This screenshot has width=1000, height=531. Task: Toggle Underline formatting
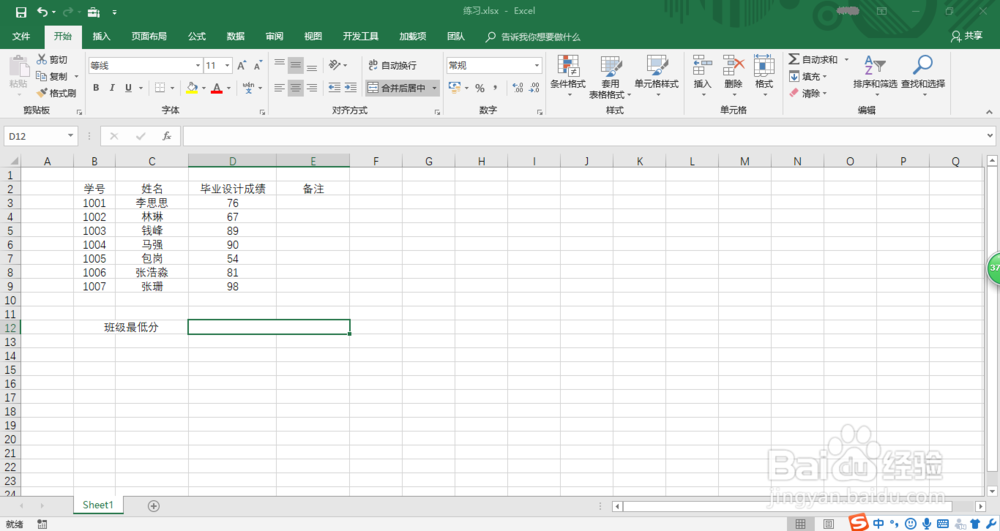128,87
